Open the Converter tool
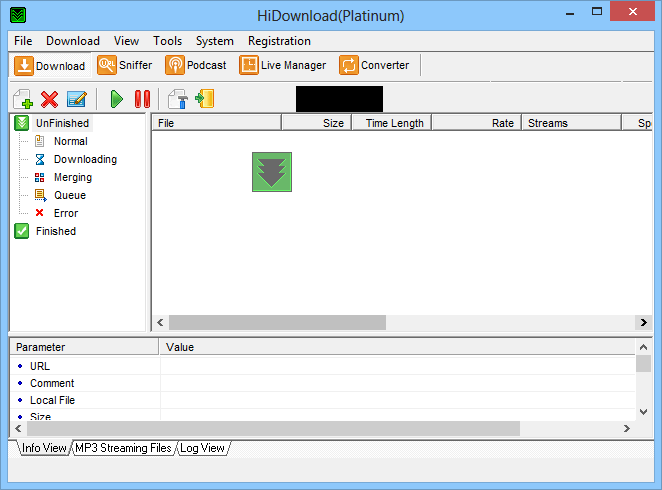This screenshot has width=662, height=490. point(374,65)
